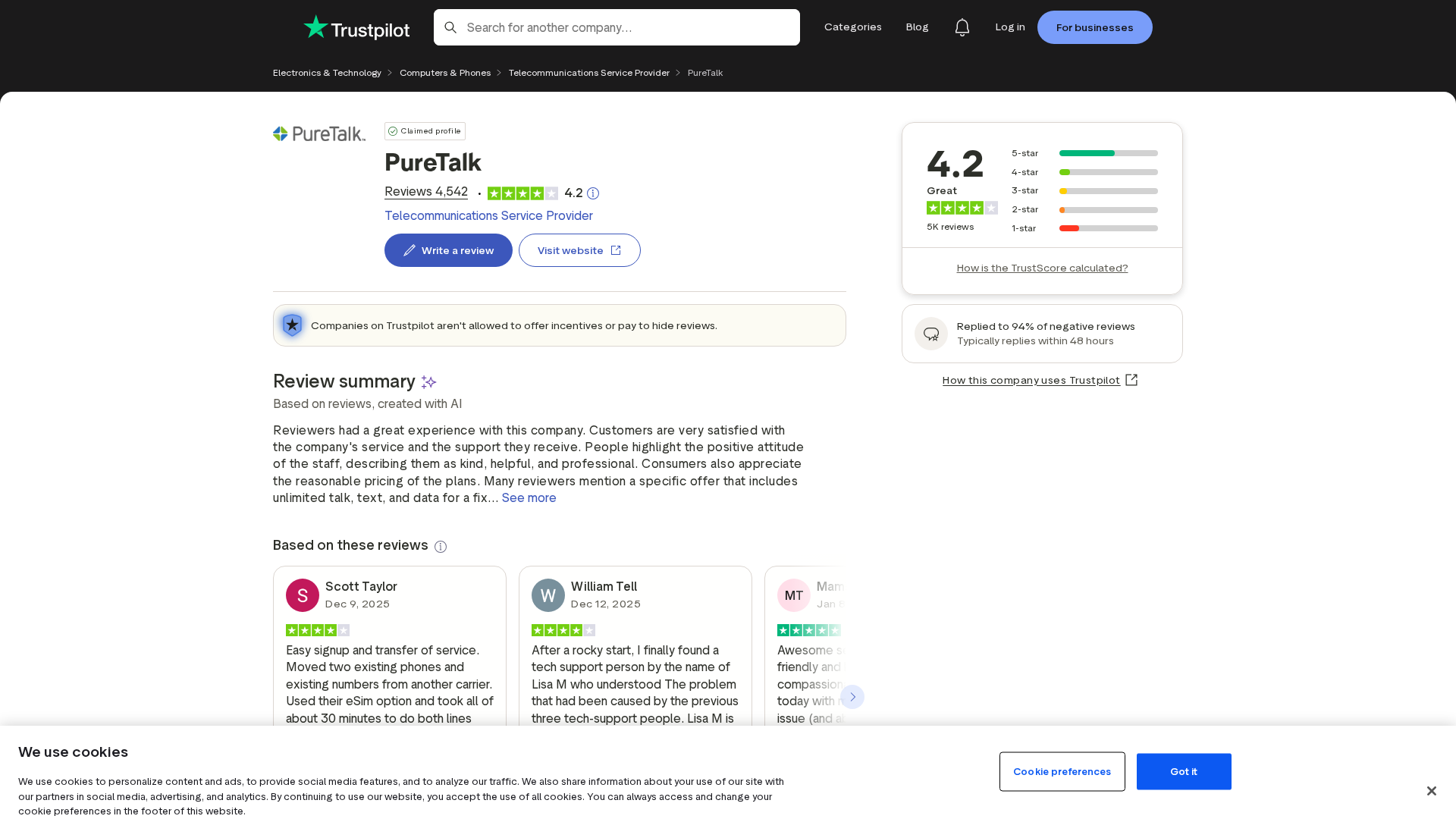
Task: Filter reviews by 1-star bar
Action: click(x=1108, y=228)
